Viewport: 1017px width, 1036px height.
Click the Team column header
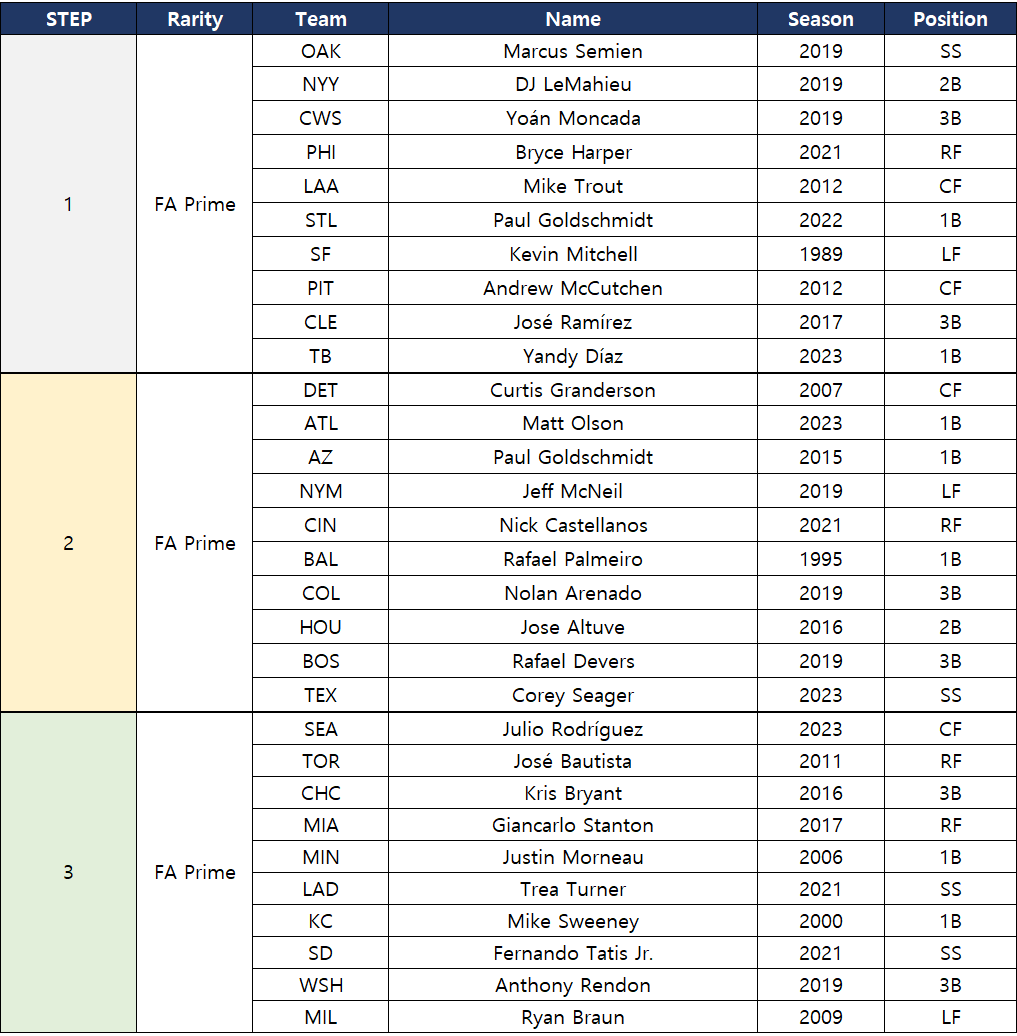coord(321,19)
